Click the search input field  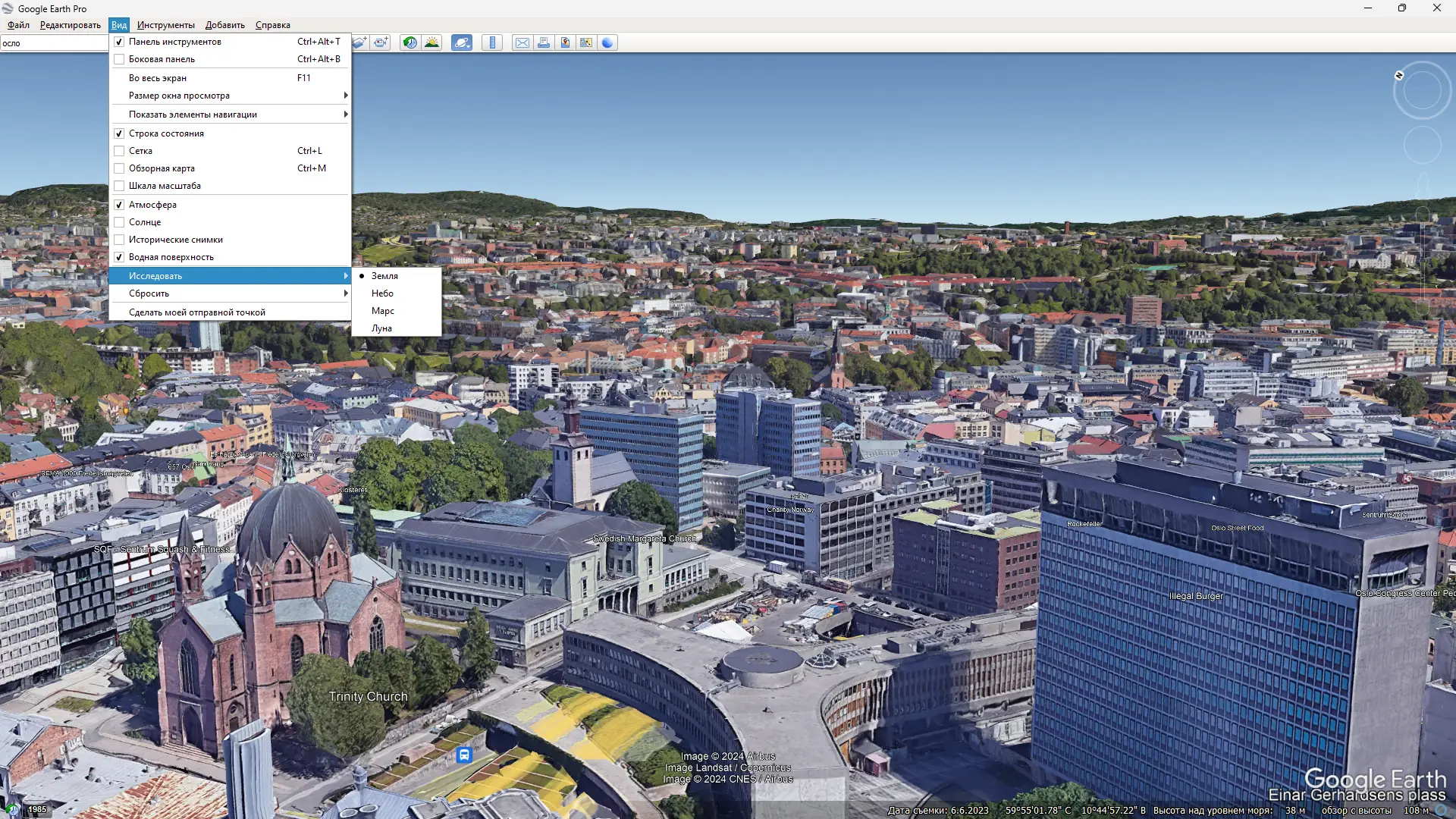pos(53,43)
